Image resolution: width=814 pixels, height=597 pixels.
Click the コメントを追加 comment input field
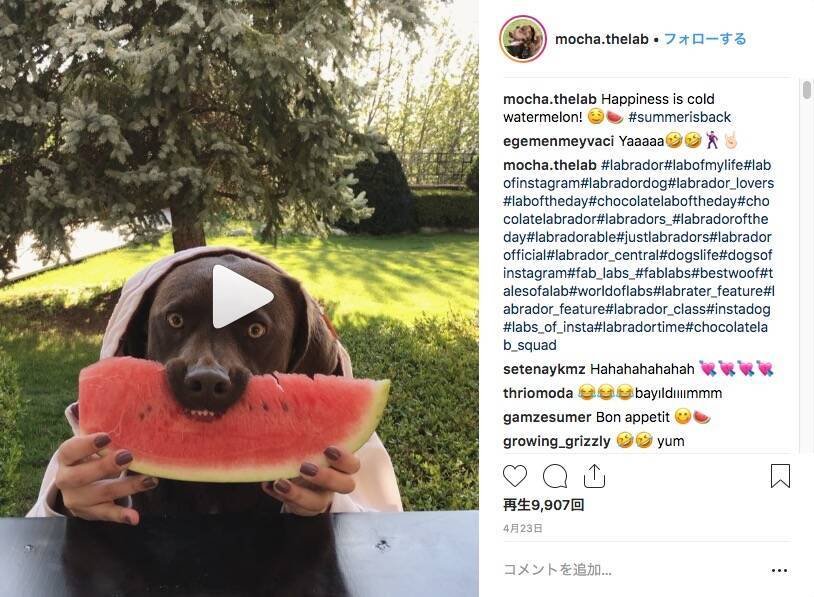633,570
